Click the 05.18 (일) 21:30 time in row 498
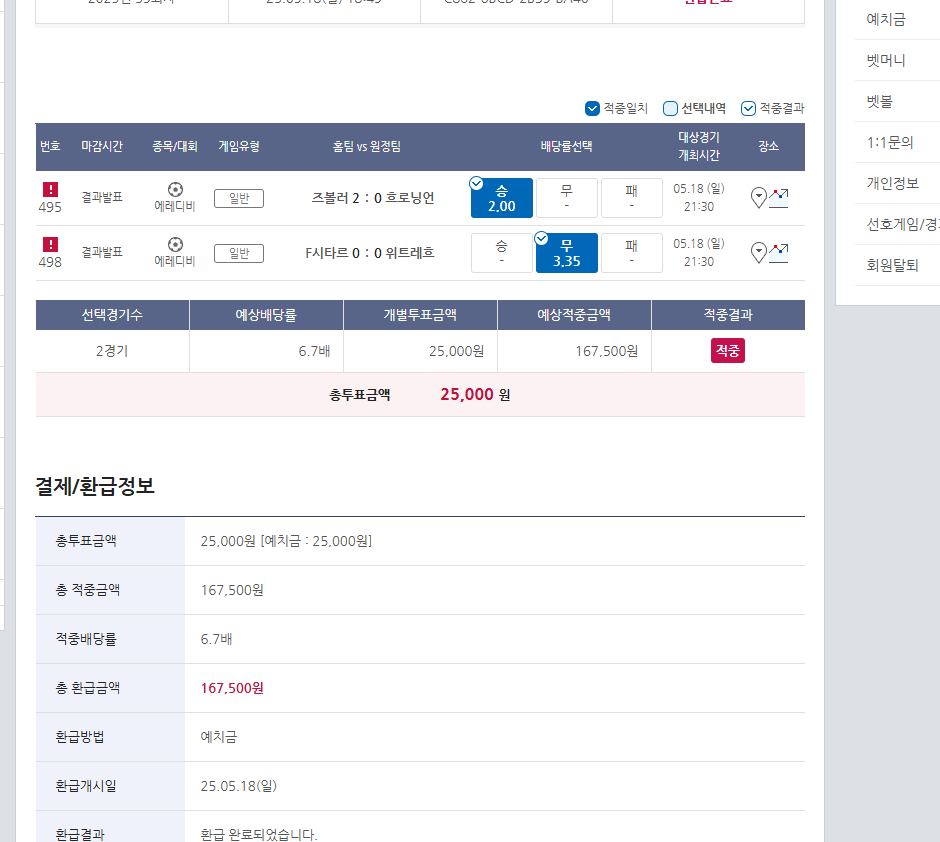The image size is (940, 842). (x=699, y=253)
